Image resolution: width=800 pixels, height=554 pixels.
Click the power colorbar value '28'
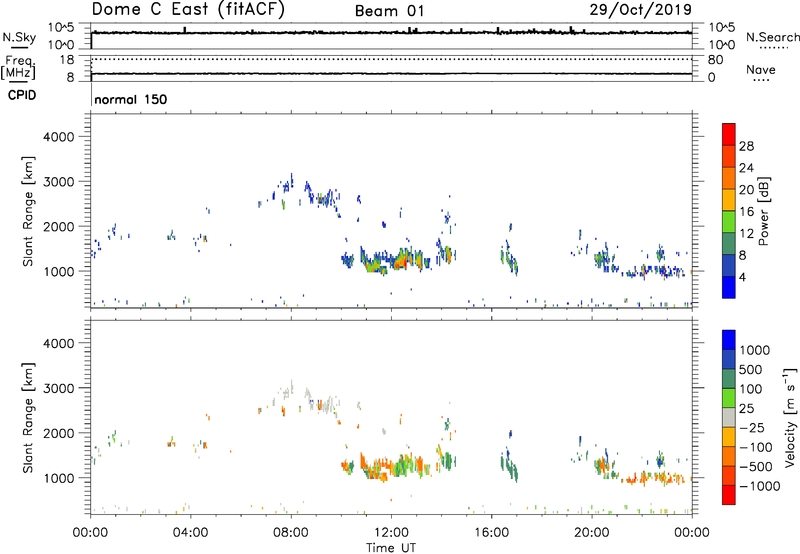746,146
